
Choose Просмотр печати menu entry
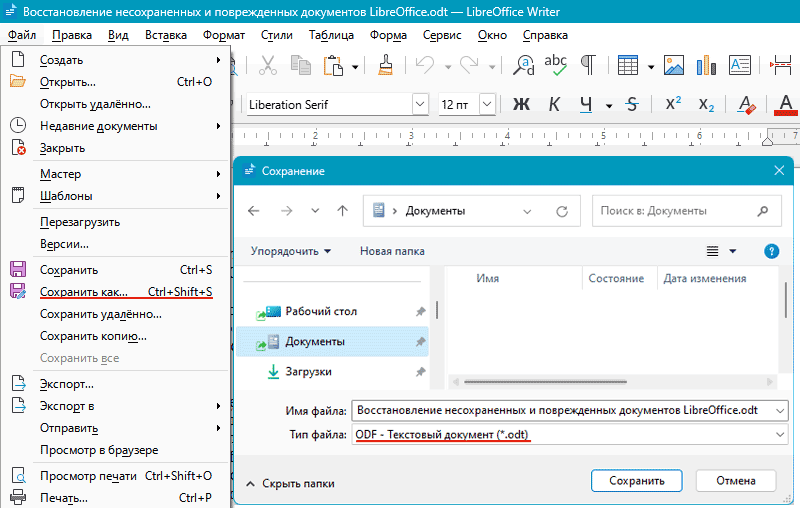tap(115, 476)
